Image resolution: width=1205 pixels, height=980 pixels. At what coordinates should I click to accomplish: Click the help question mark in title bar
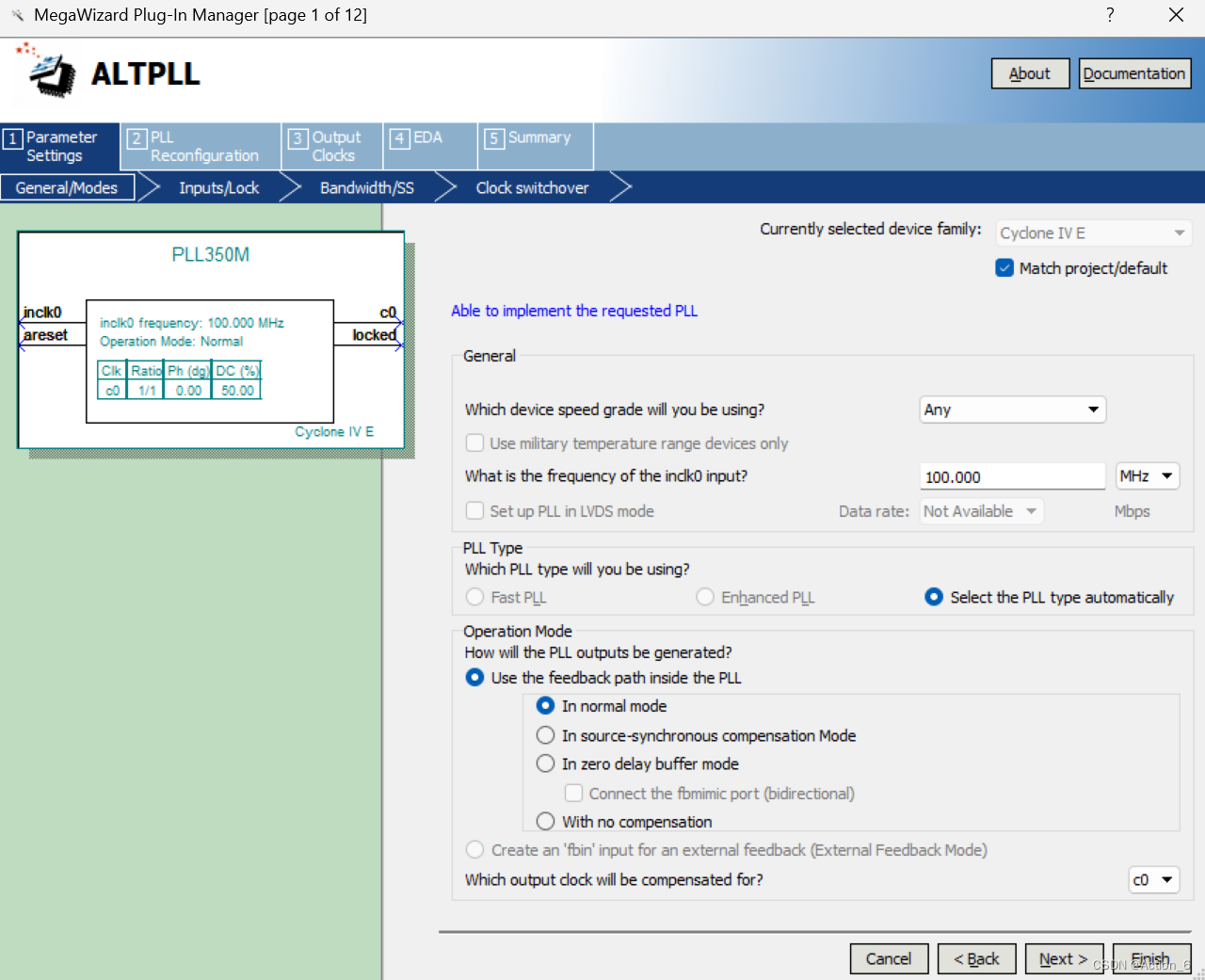pyautogui.click(x=1110, y=14)
